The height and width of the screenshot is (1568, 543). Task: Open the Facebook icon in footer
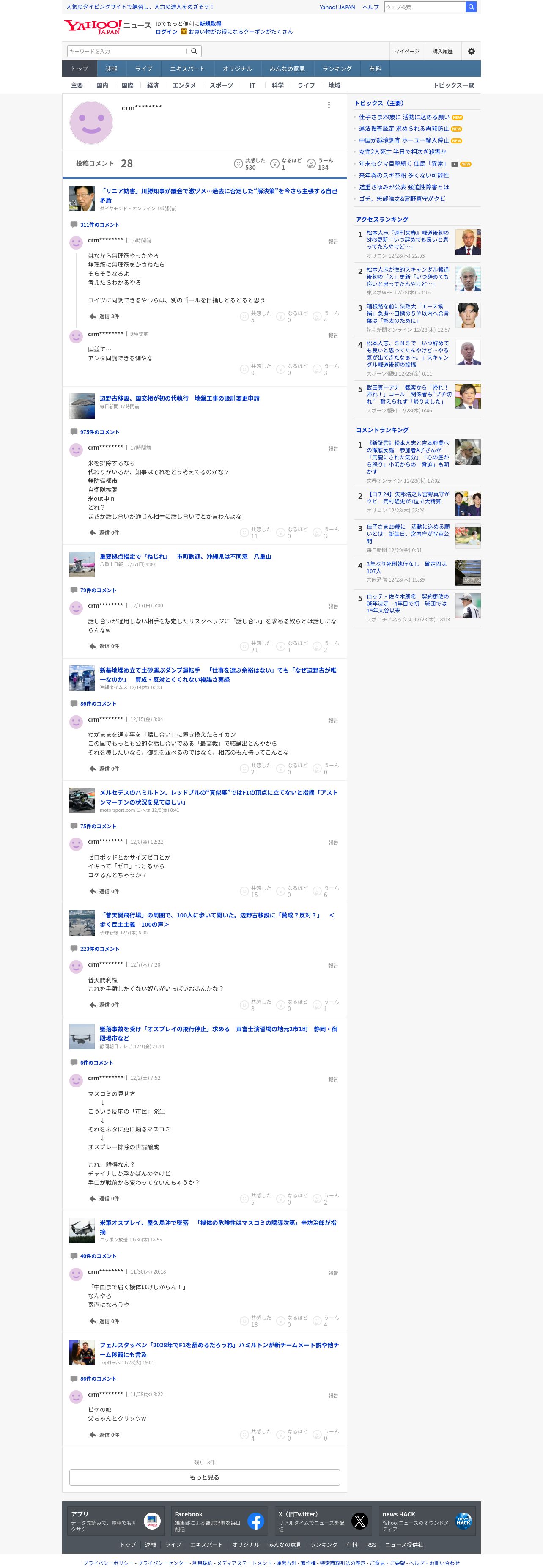[256, 1516]
